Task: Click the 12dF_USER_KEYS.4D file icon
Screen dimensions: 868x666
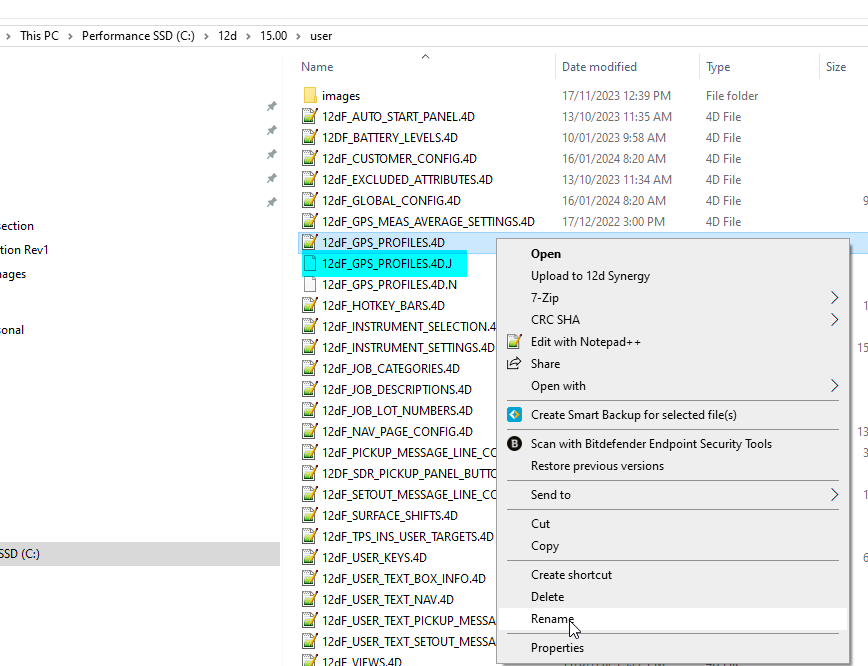Action: point(310,558)
